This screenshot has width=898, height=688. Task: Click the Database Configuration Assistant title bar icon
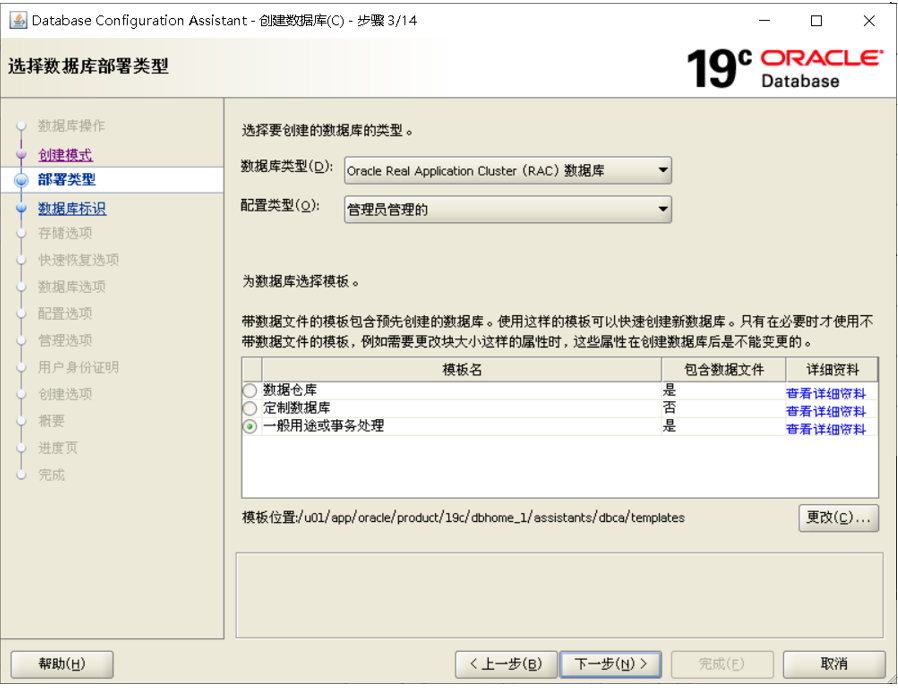click(16, 19)
